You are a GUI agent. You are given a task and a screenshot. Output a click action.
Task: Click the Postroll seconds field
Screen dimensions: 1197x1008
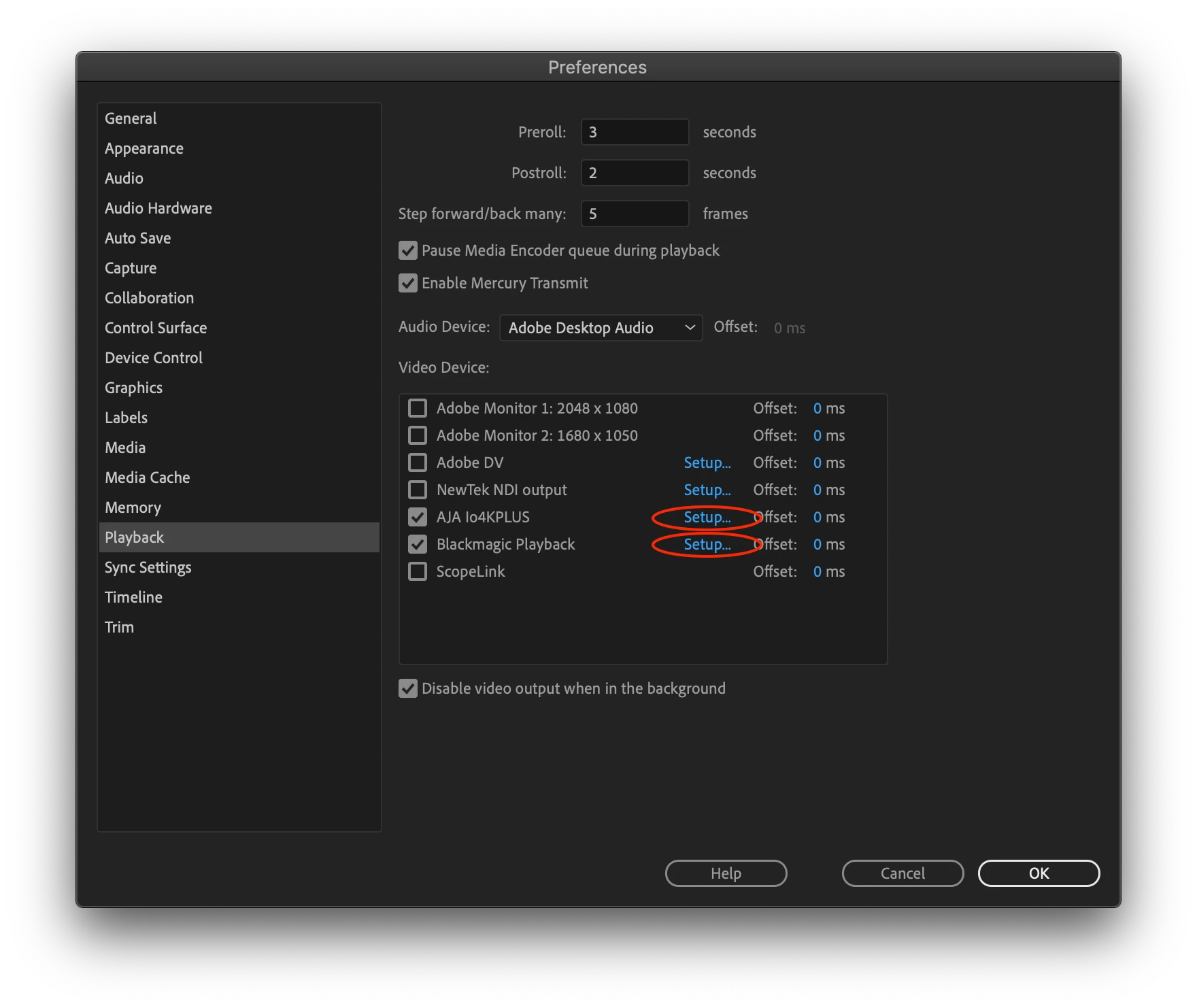635,173
